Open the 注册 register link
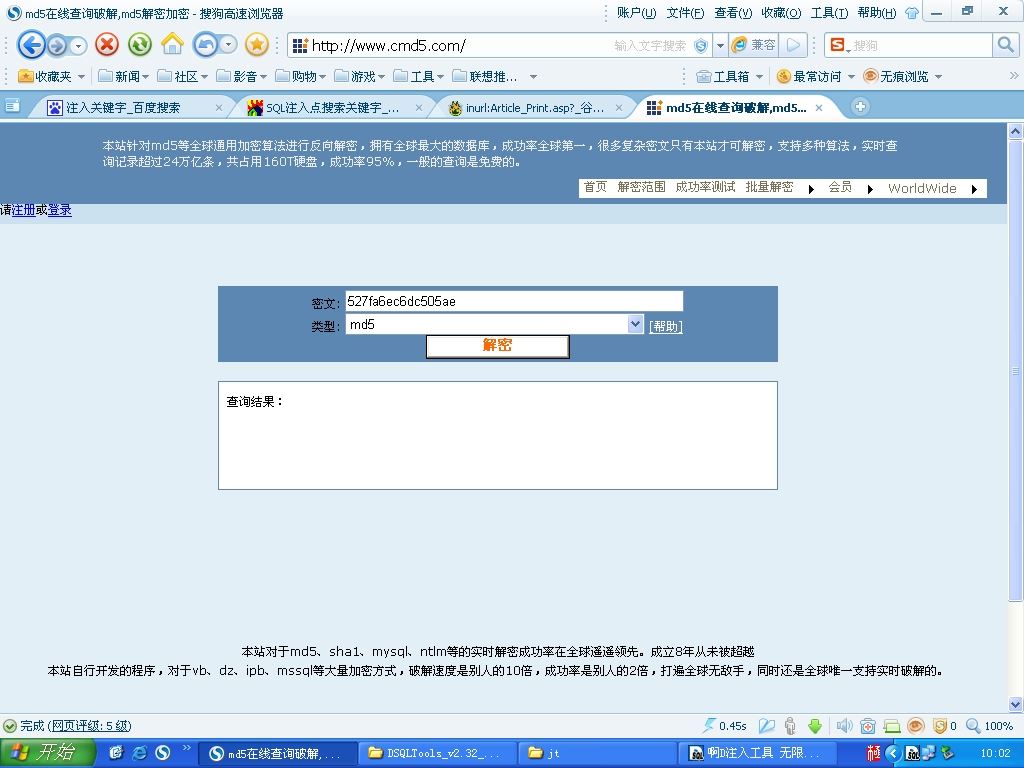Image resolution: width=1024 pixels, height=768 pixels. [24, 210]
